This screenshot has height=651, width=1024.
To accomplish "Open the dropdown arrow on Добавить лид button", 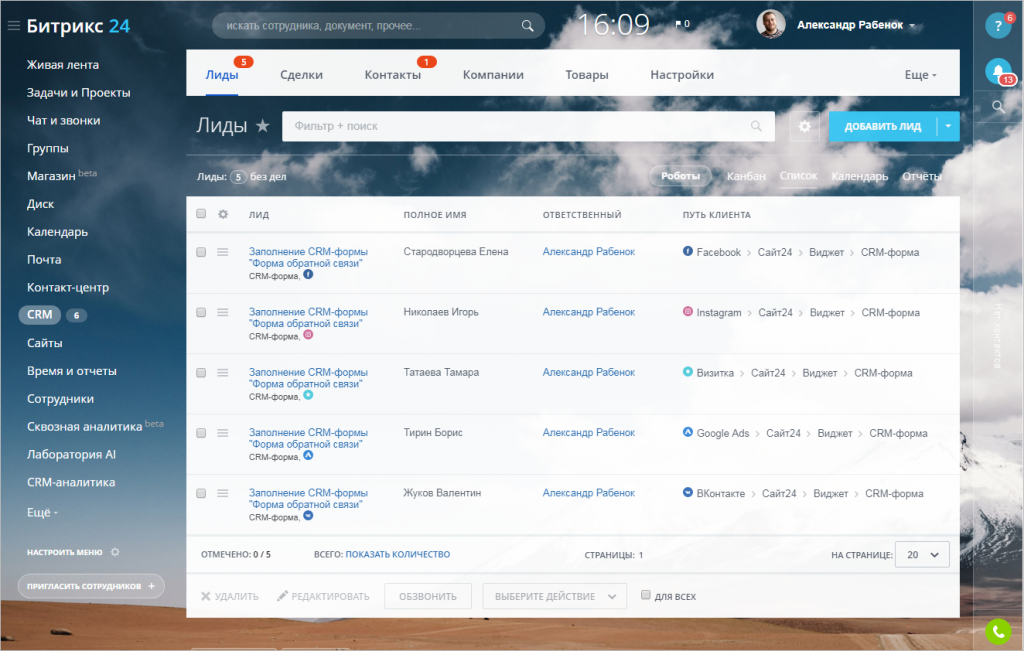I will click(x=948, y=126).
